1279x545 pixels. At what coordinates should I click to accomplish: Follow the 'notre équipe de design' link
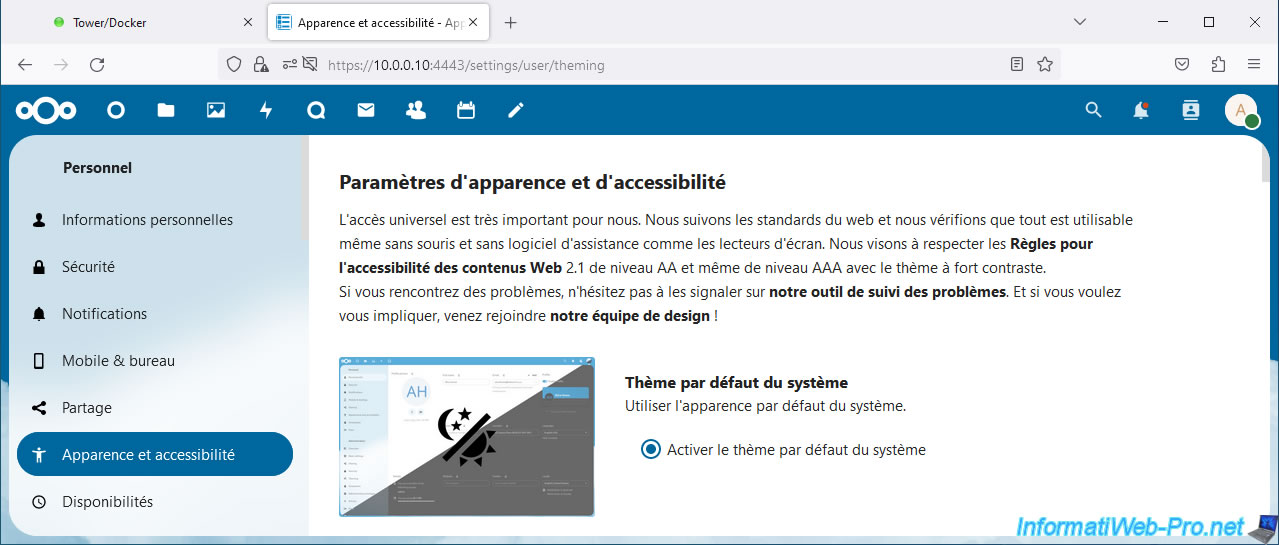[630, 316]
